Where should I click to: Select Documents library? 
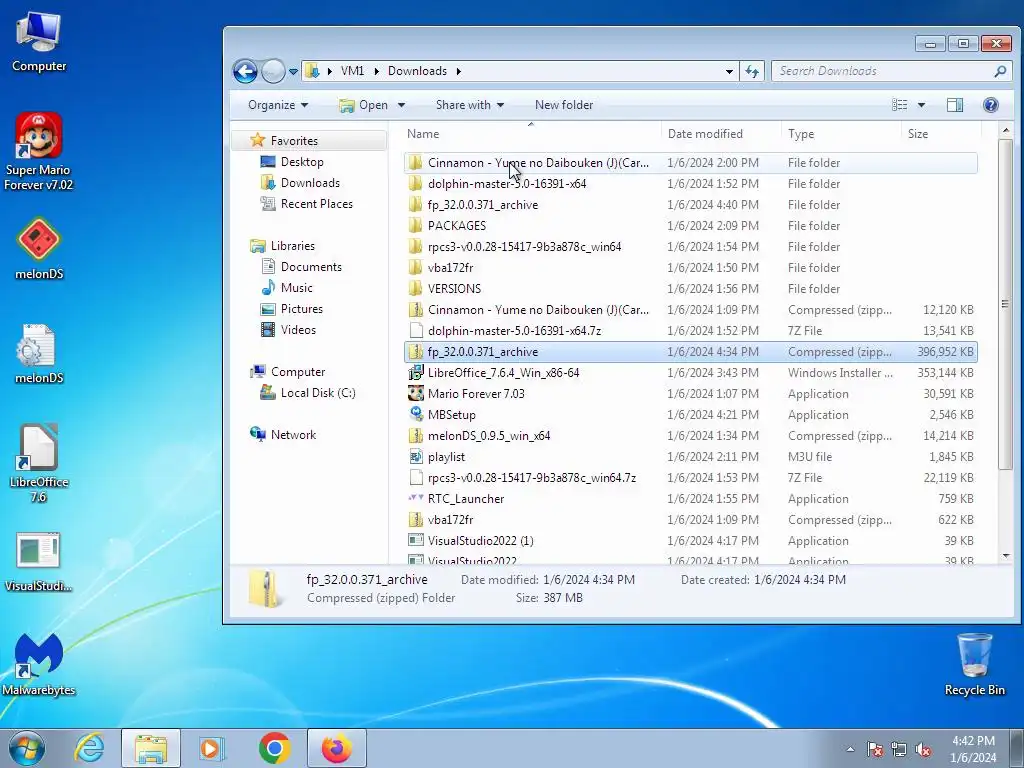311,267
